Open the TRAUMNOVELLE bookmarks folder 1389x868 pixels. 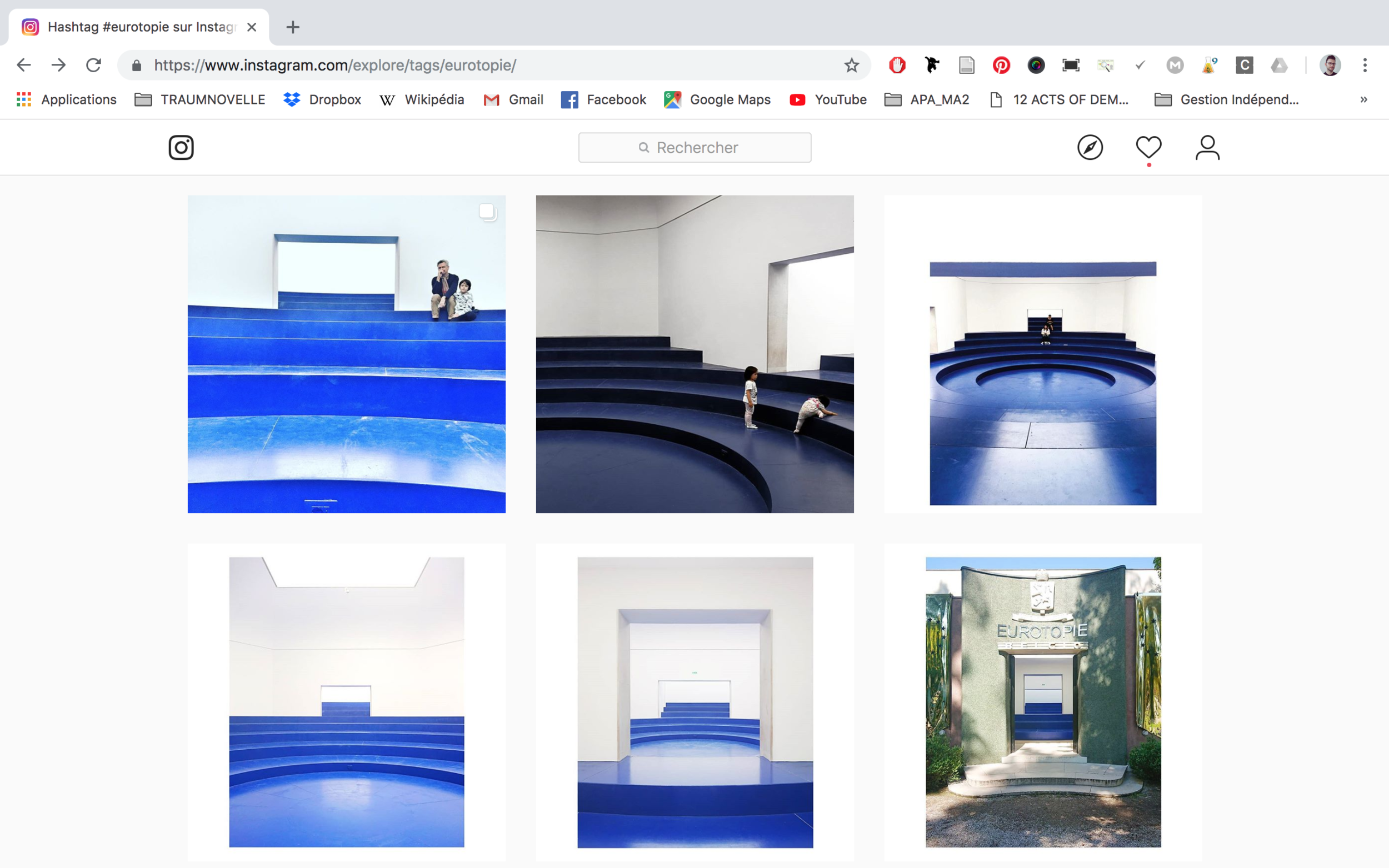200,100
